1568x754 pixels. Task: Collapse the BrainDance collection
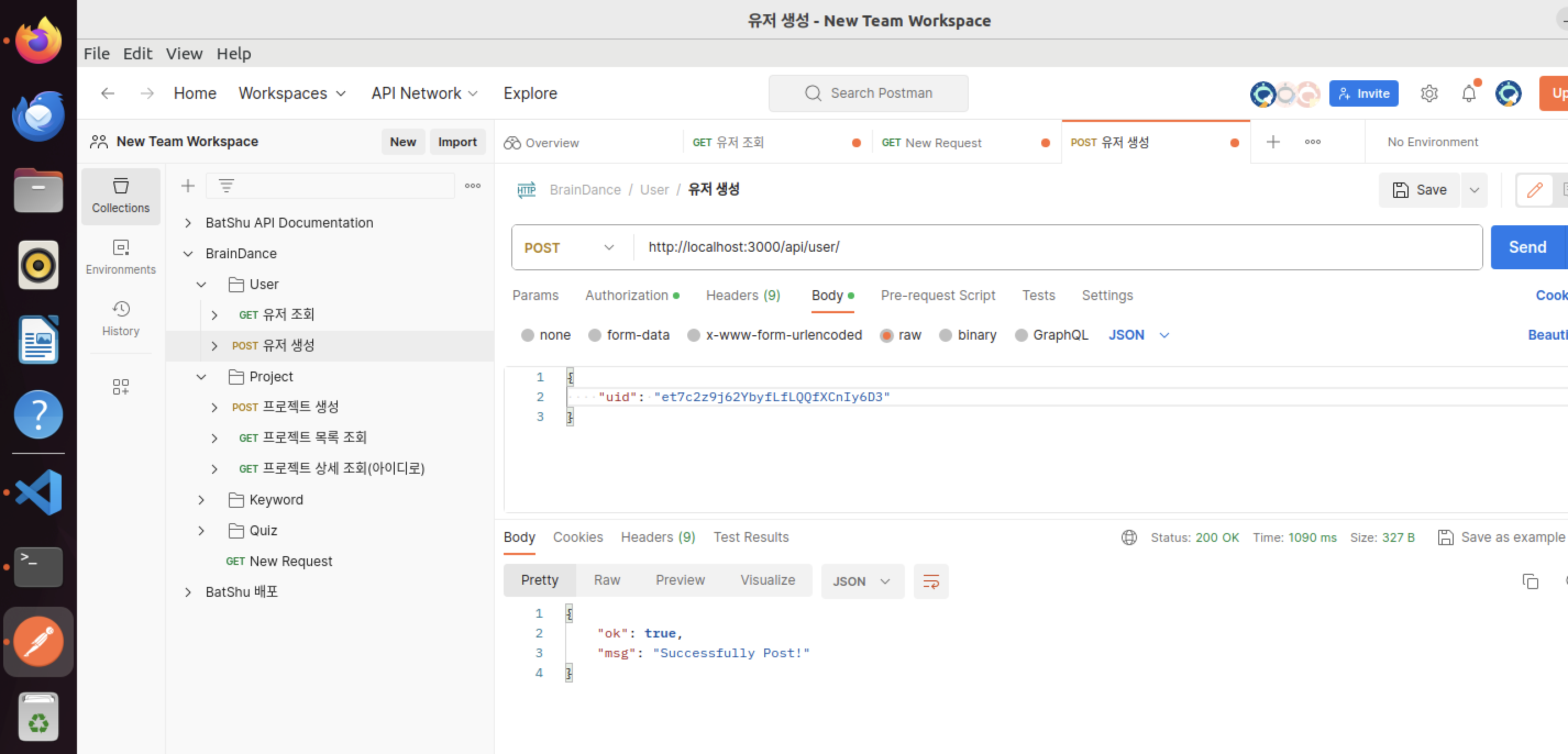point(188,254)
